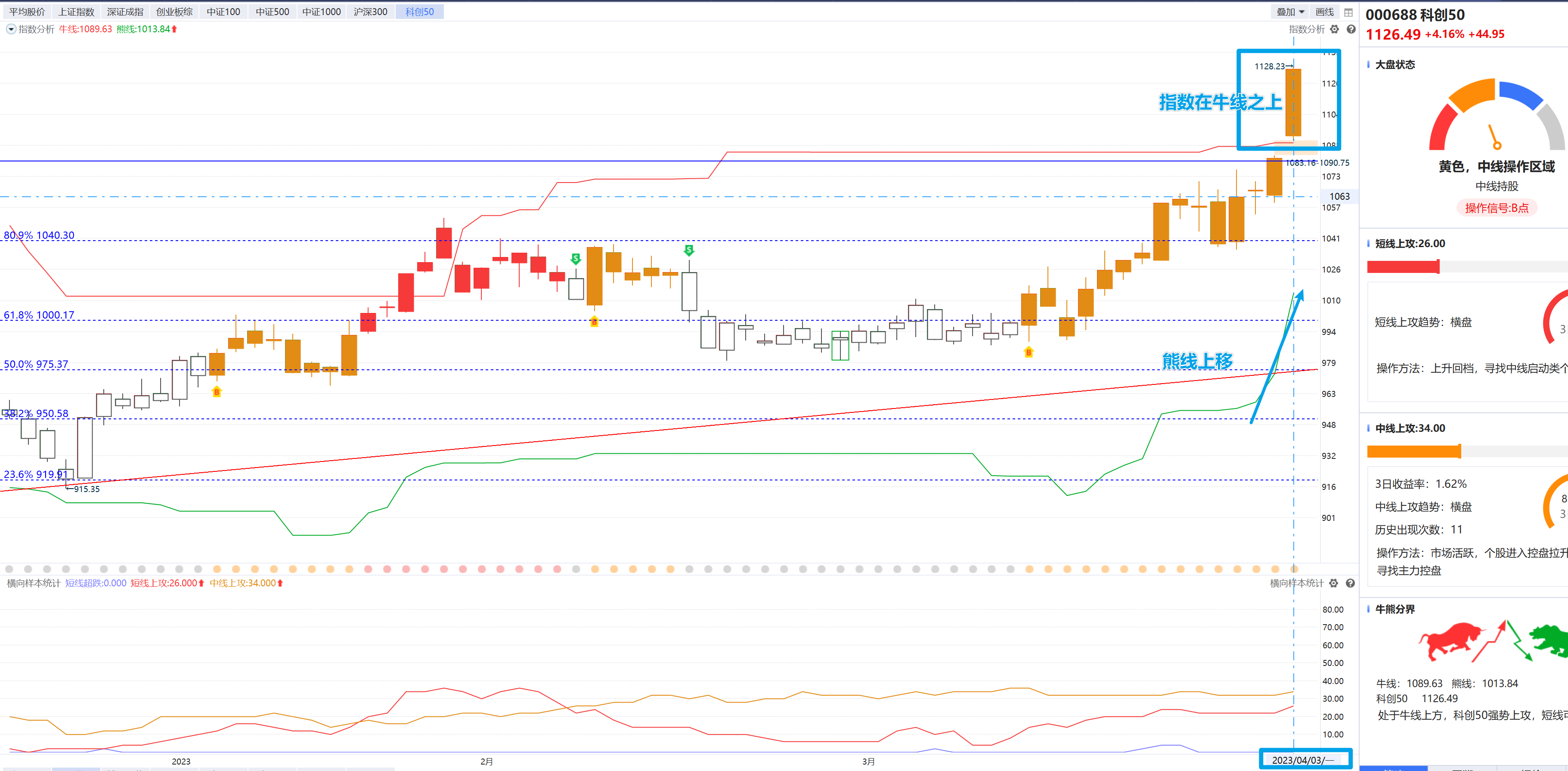Image resolution: width=1568 pixels, height=771 pixels.
Task: Open the 叠加 overlay dropdown
Action: (1290, 12)
